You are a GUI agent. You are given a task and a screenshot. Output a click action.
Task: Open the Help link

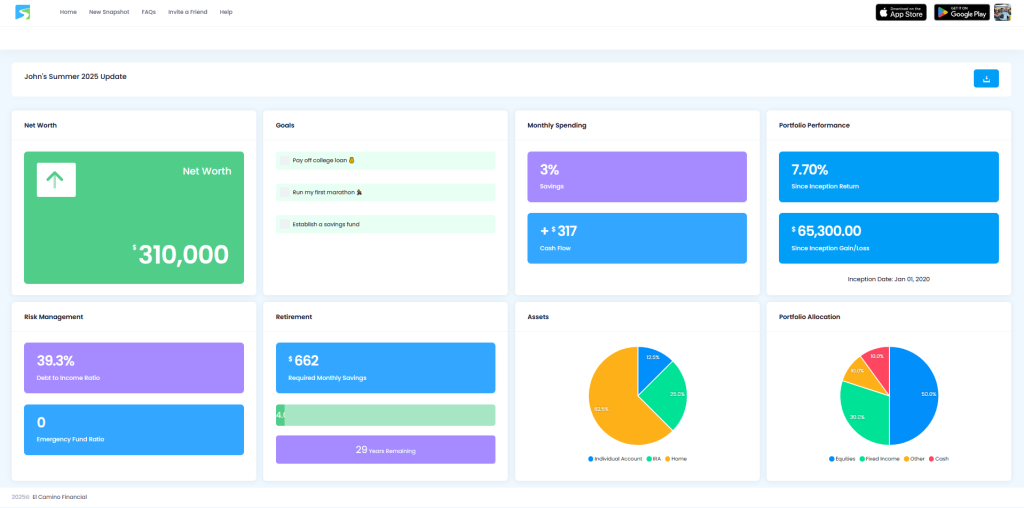click(x=226, y=12)
